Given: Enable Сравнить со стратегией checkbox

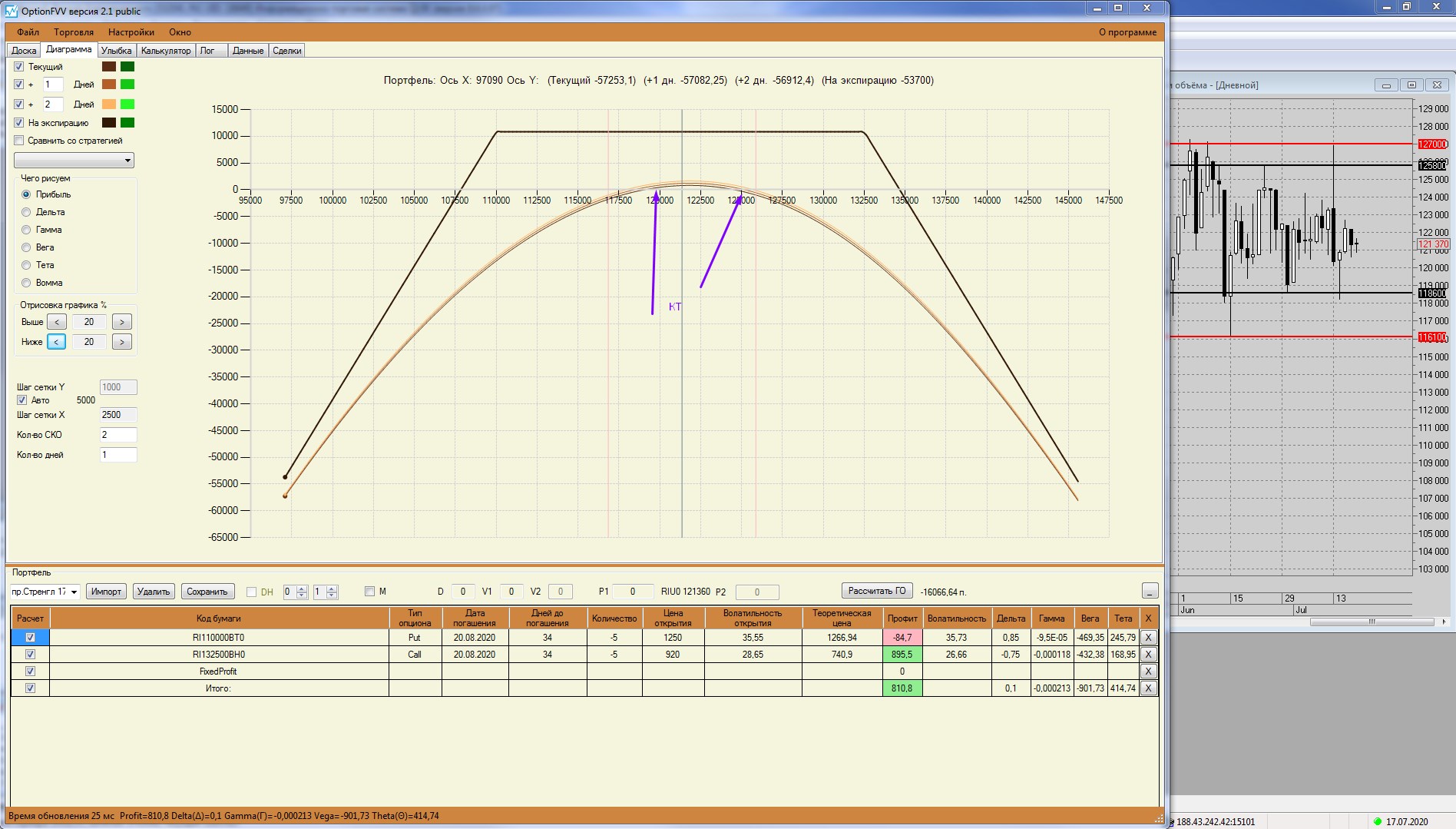Looking at the screenshot, I should (x=19, y=141).
